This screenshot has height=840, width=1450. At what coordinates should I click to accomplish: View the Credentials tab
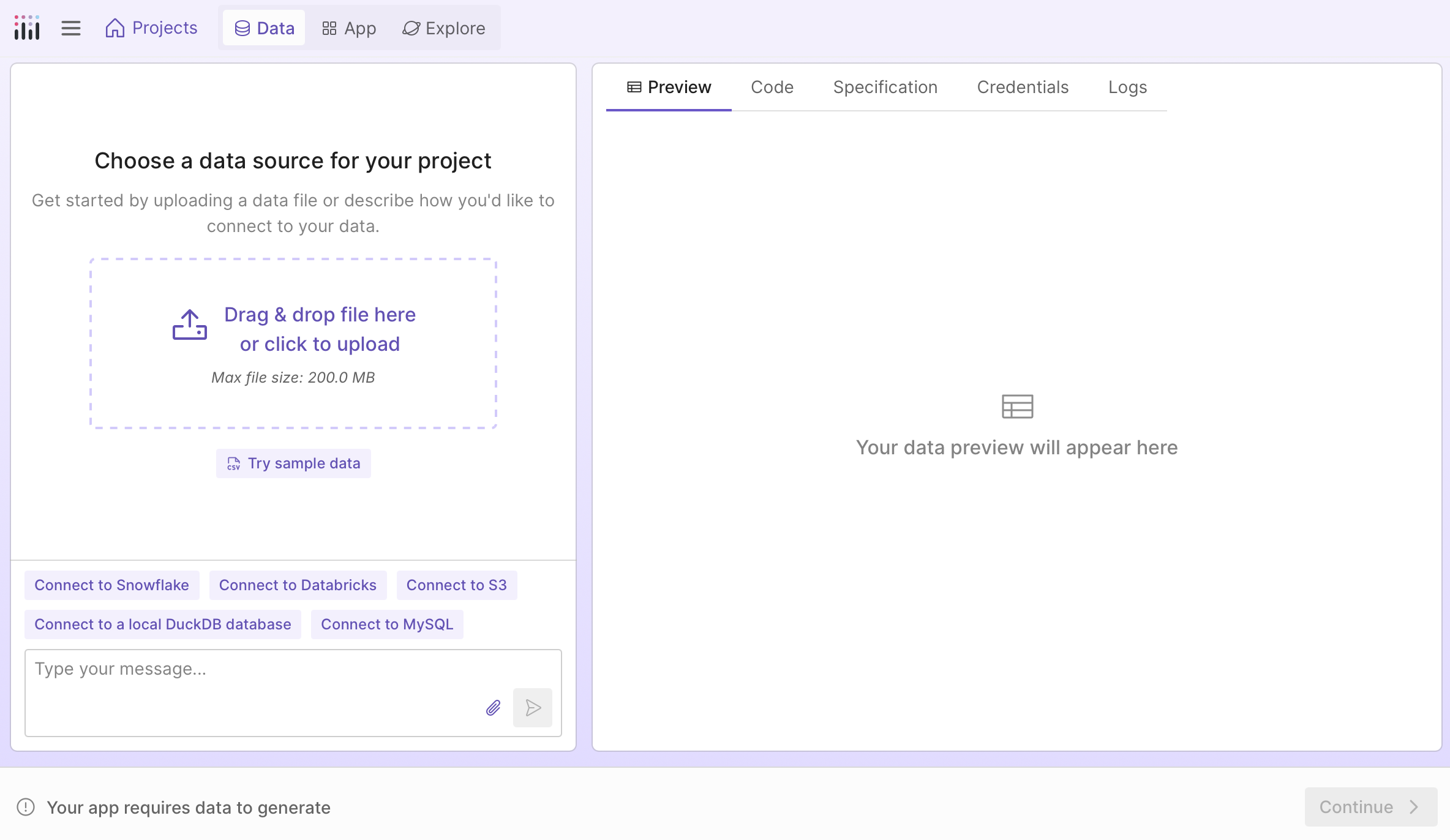point(1023,87)
